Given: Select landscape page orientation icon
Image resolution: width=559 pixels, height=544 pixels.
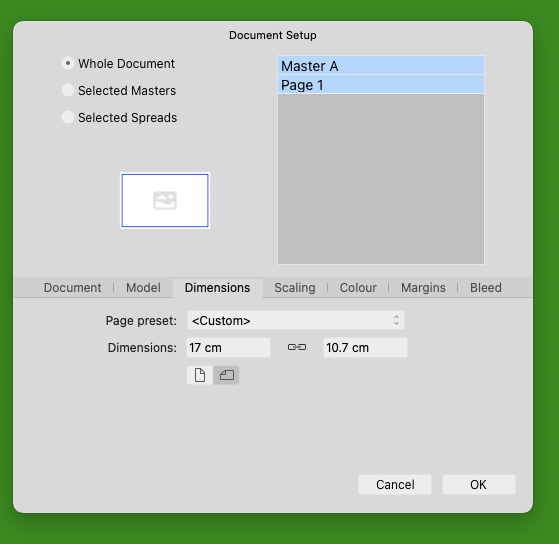Looking at the screenshot, I should tap(226, 375).
